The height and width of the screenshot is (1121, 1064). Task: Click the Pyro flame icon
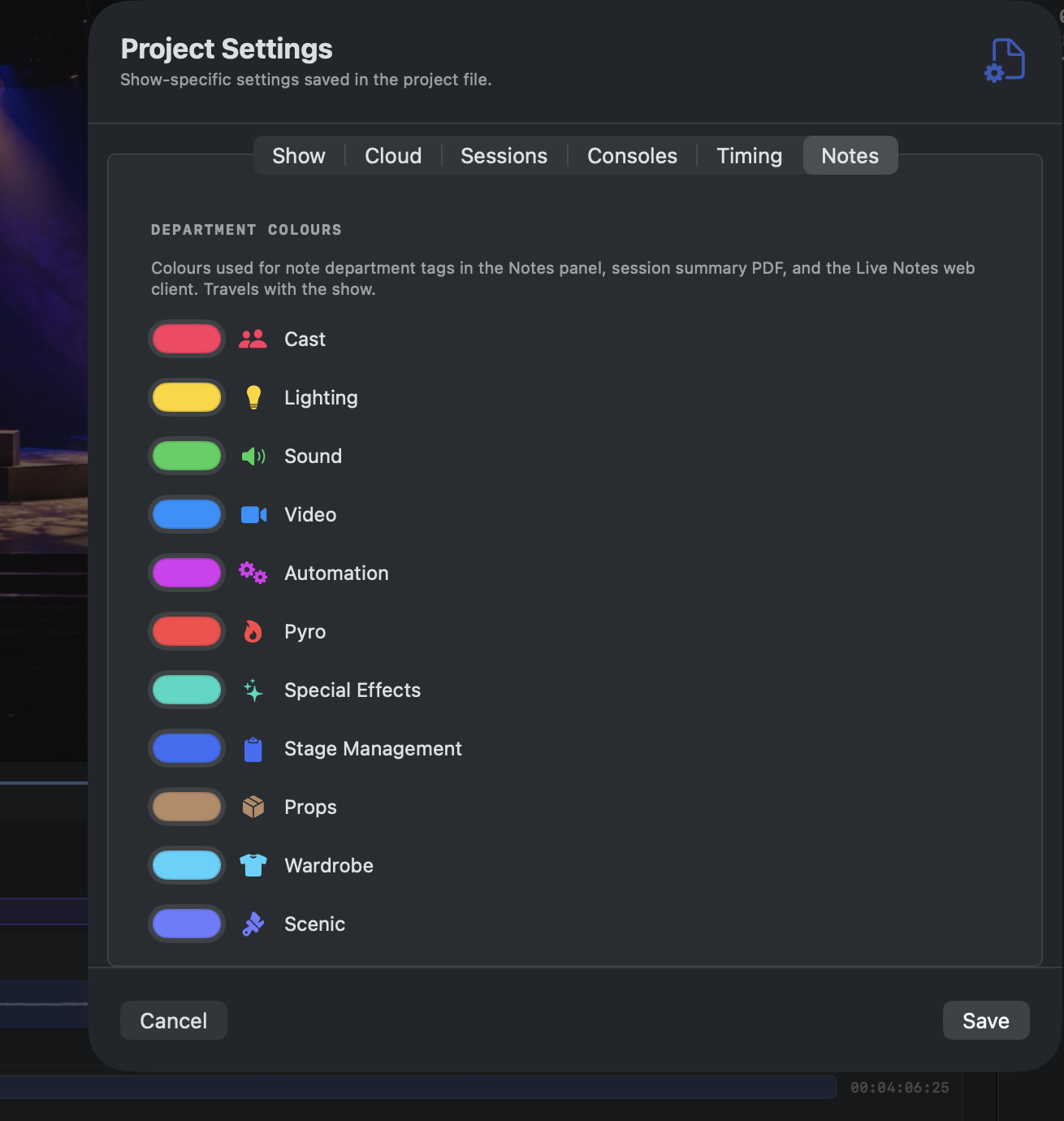click(x=253, y=631)
